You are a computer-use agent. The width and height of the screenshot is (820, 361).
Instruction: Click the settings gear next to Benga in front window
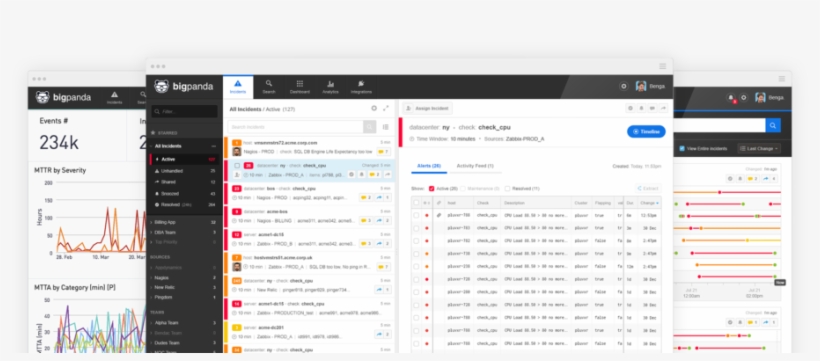623,86
